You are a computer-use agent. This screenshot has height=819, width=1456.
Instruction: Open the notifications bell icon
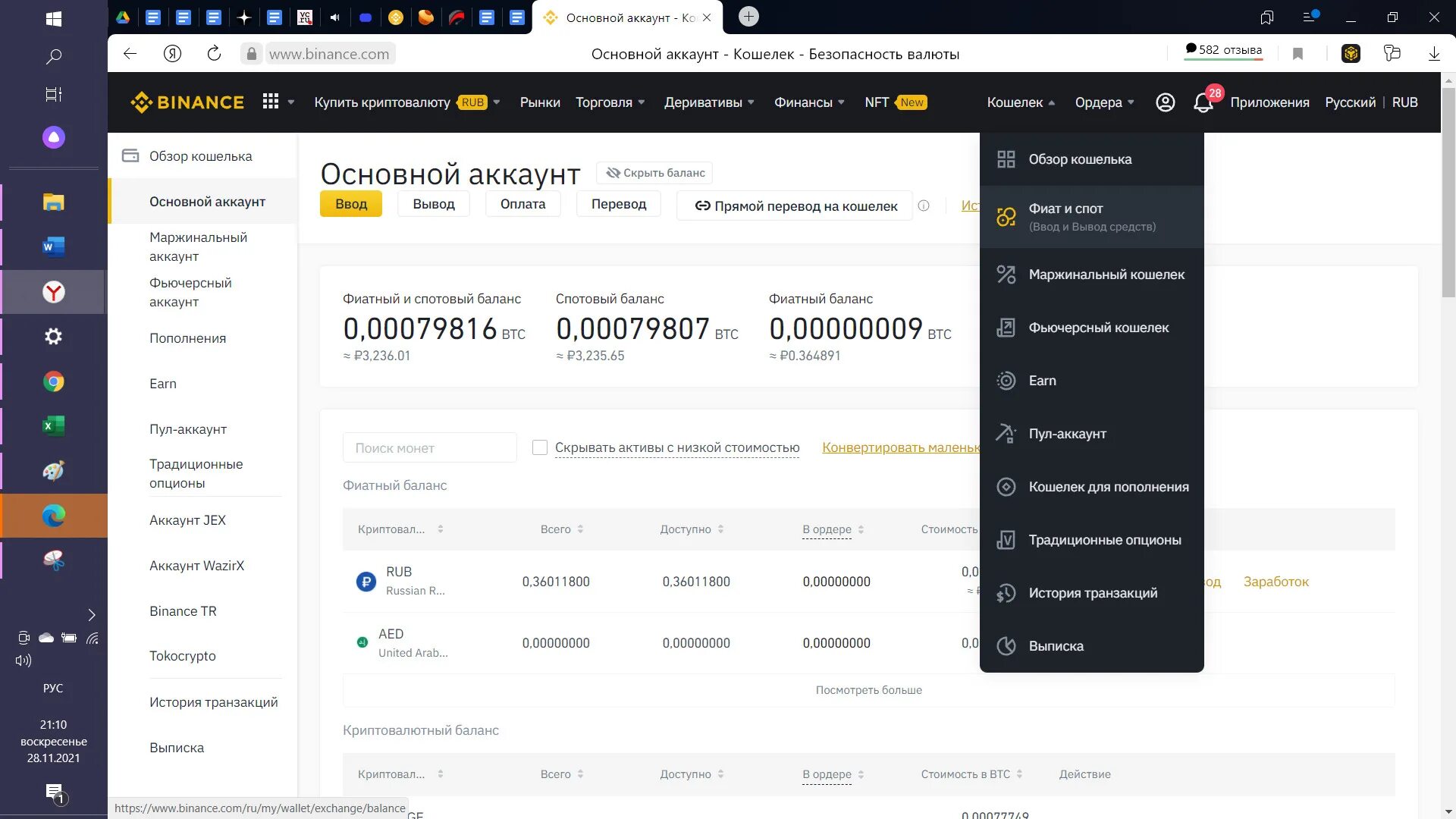click(1203, 102)
